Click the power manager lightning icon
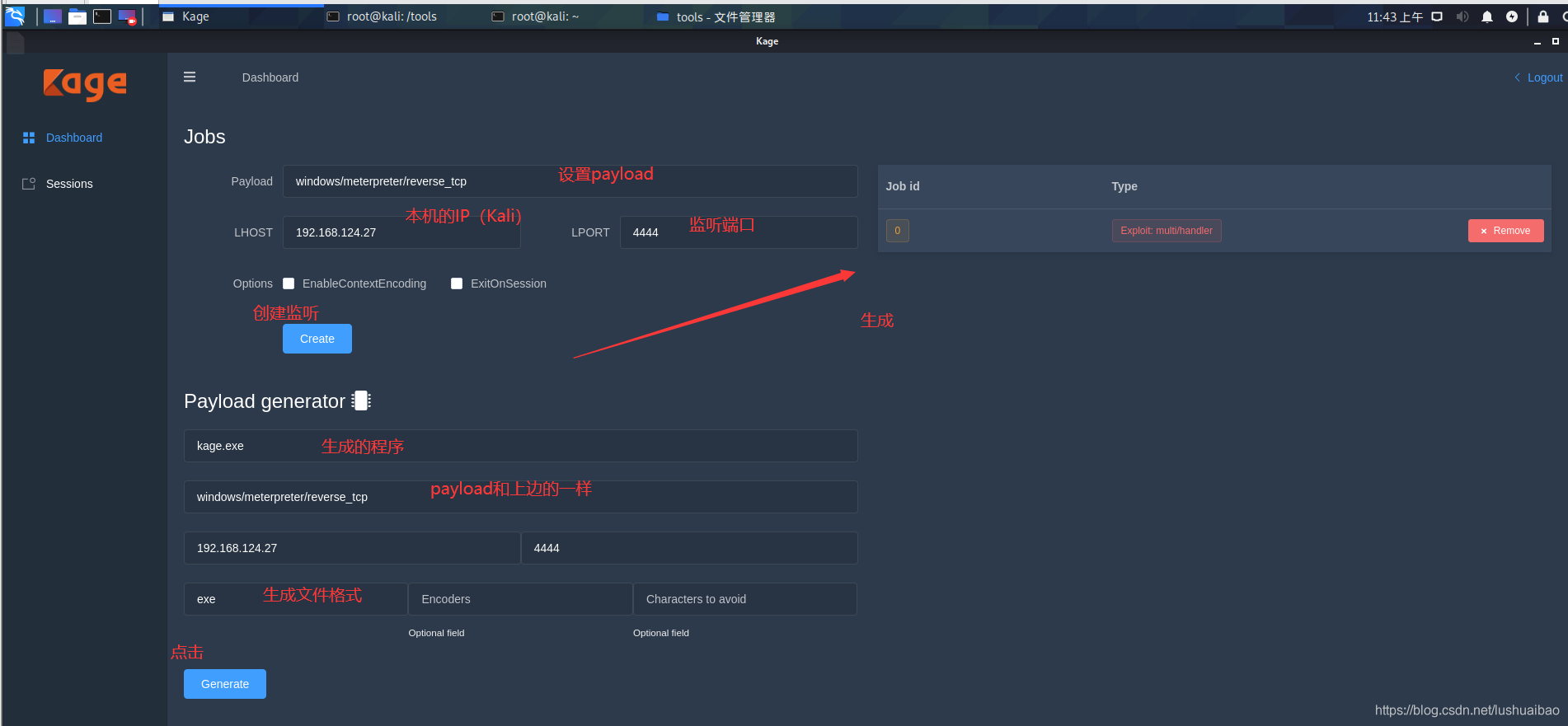Image resolution: width=1568 pixels, height=726 pixels. tap(1512, 16)
